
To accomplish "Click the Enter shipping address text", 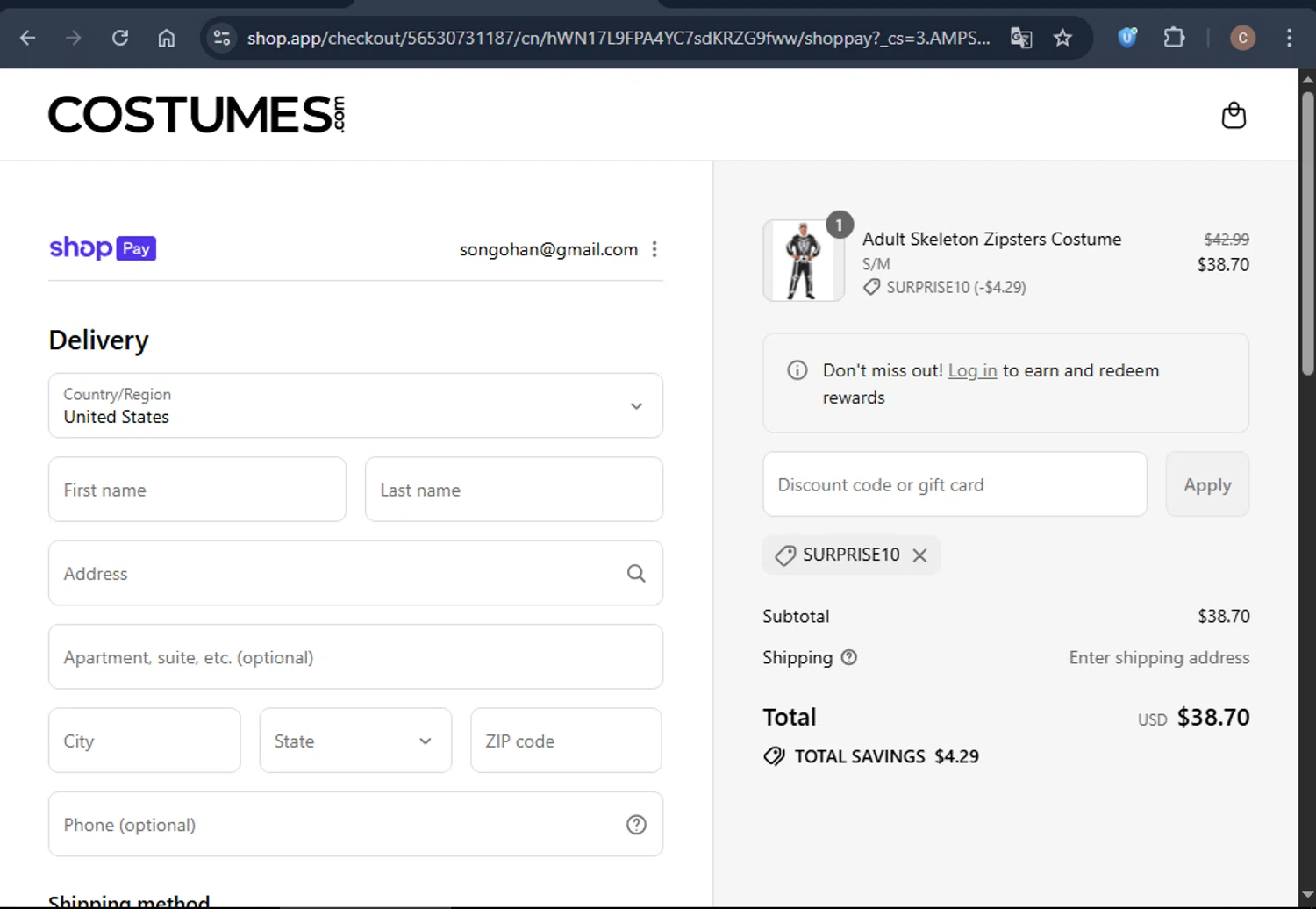I will pos(1159,657).
